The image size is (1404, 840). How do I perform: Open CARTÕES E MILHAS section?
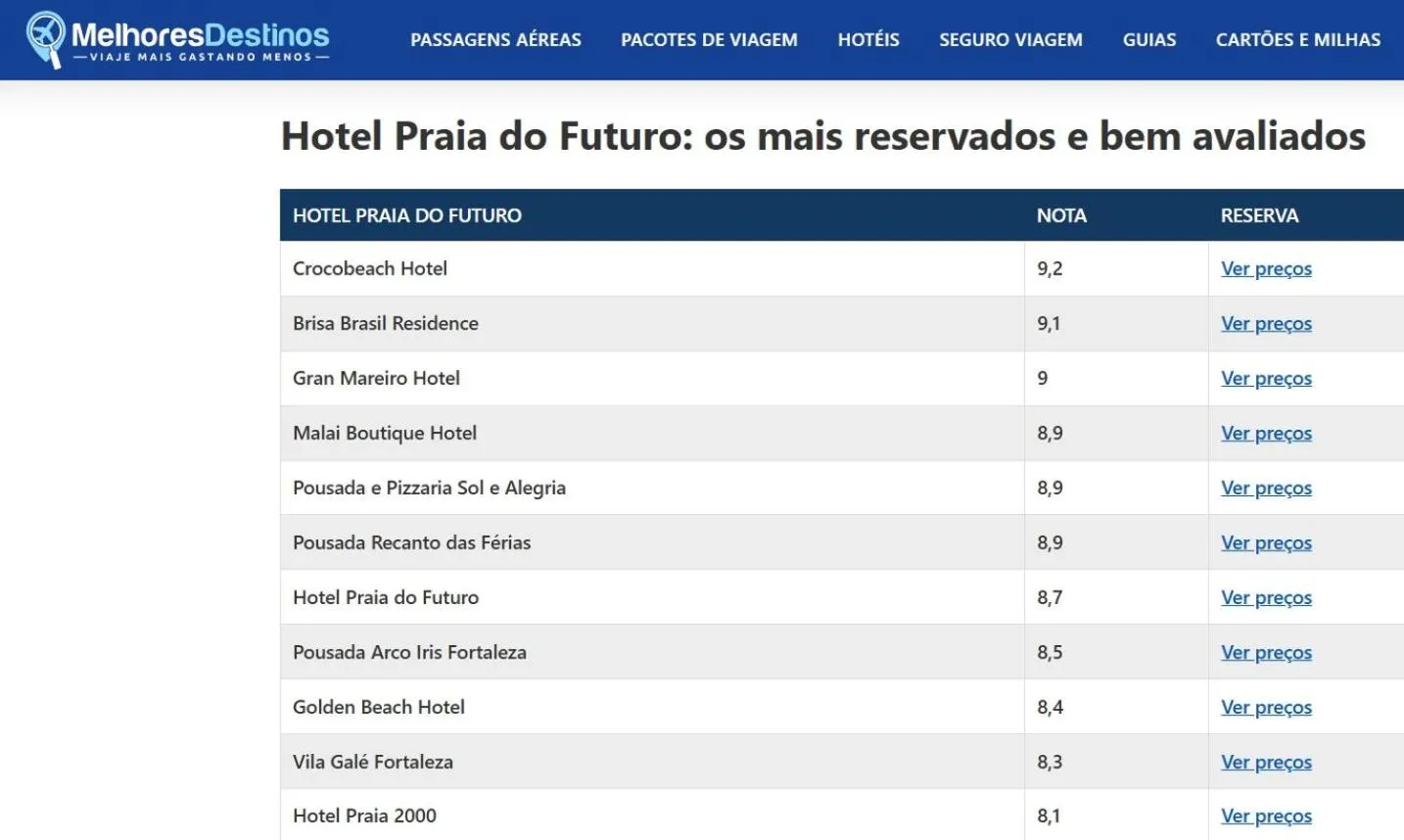(x=1298, y=40)
